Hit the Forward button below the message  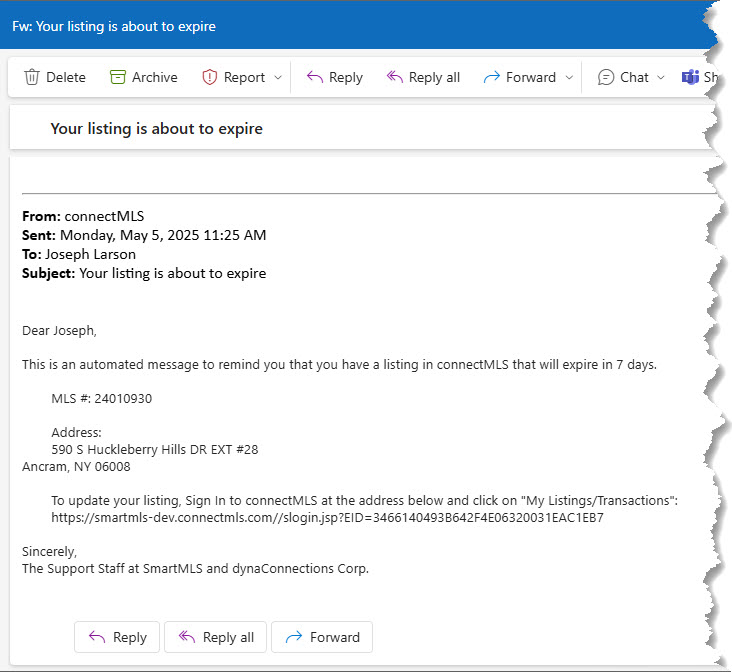(322, 637)
